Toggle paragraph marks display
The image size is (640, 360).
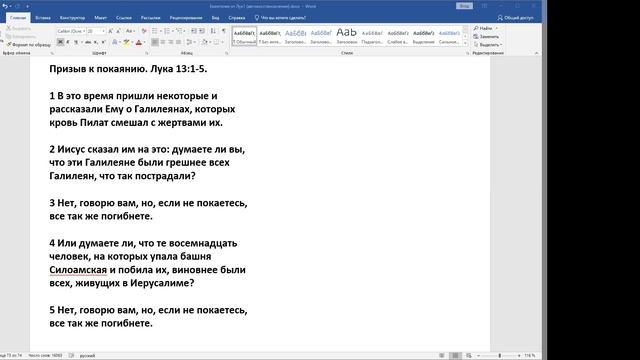click(x=224, y=31)
